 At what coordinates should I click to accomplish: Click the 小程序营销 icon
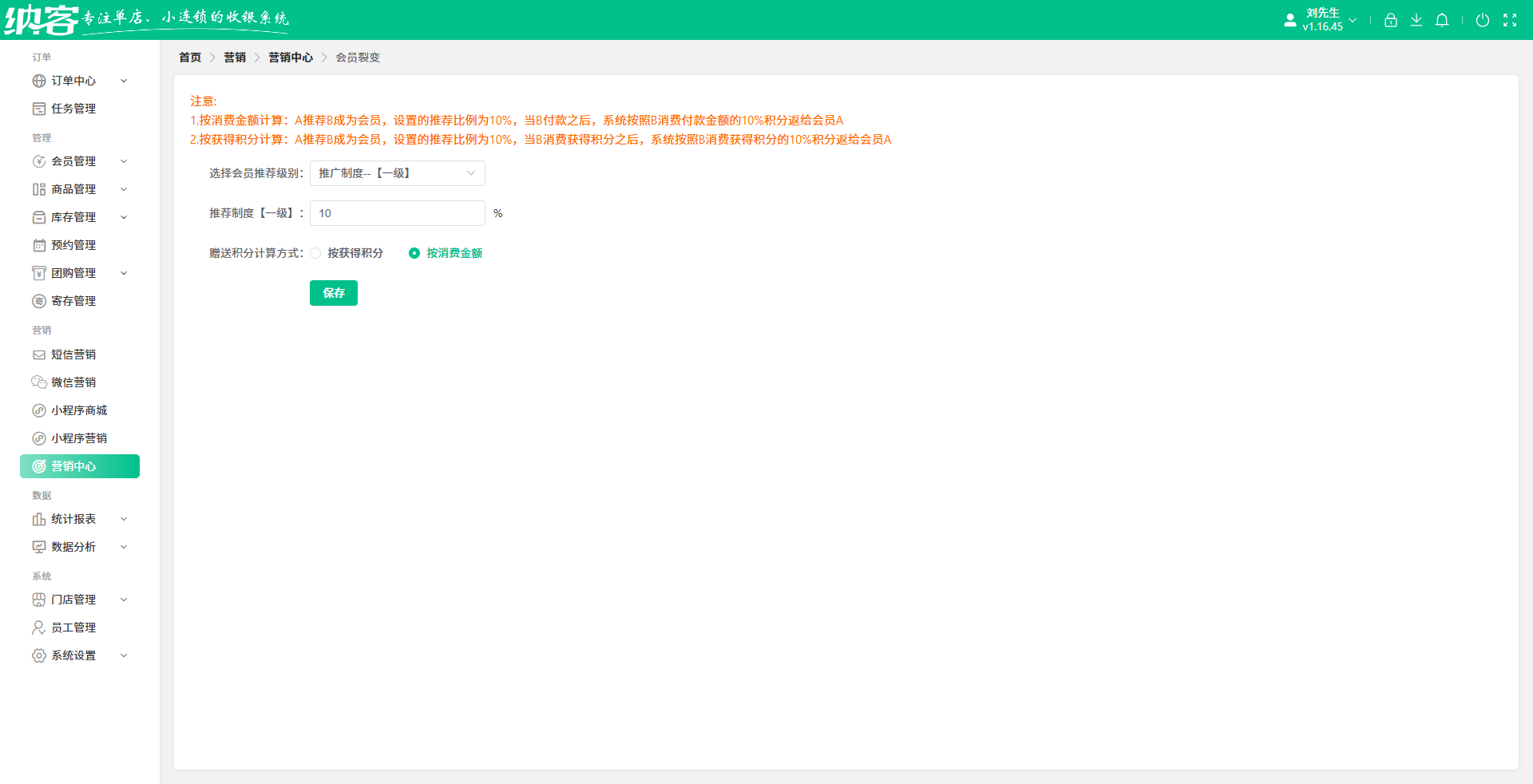point(39,438)
